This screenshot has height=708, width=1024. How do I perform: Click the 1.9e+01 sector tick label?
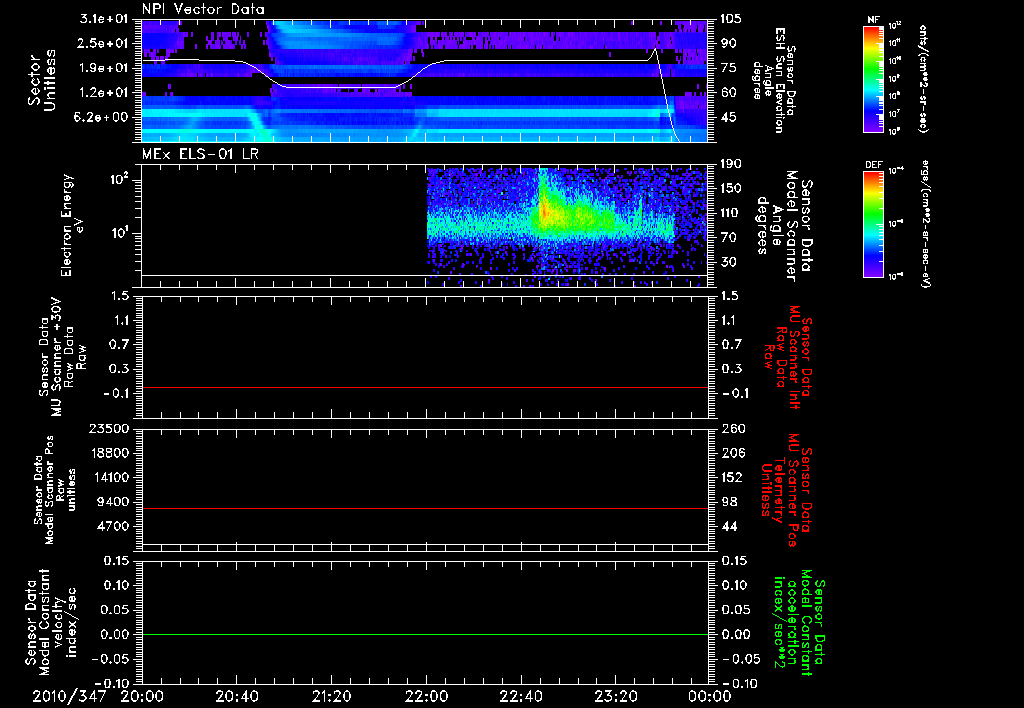[104, 68]
